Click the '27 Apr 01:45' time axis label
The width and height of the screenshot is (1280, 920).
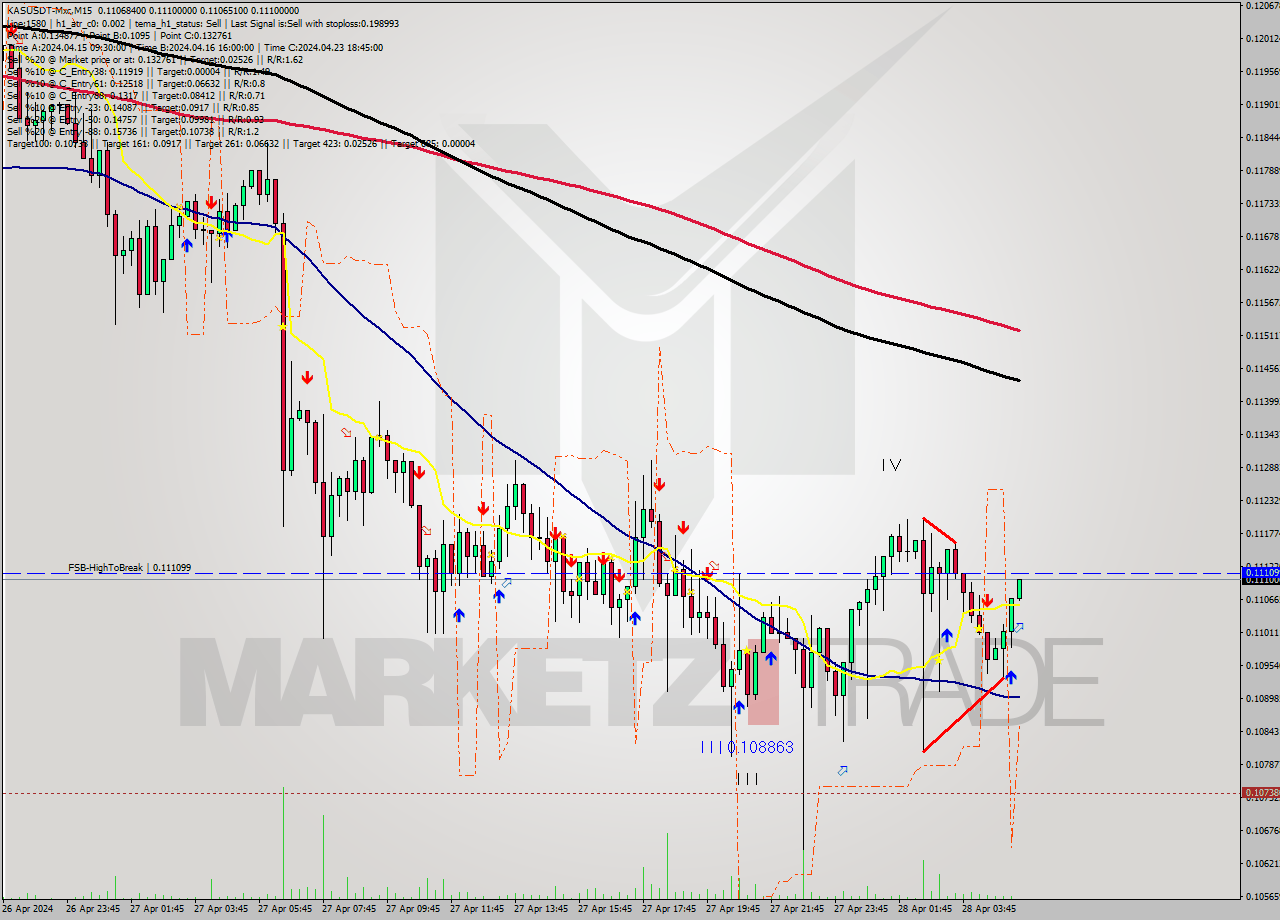coord(158,909)
